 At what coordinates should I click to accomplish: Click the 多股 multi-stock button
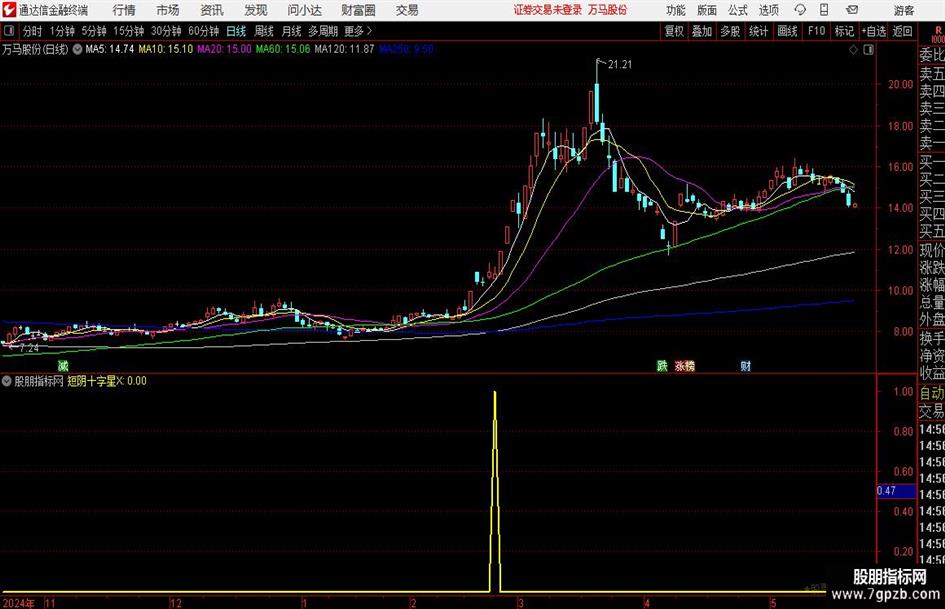(730, 31)
